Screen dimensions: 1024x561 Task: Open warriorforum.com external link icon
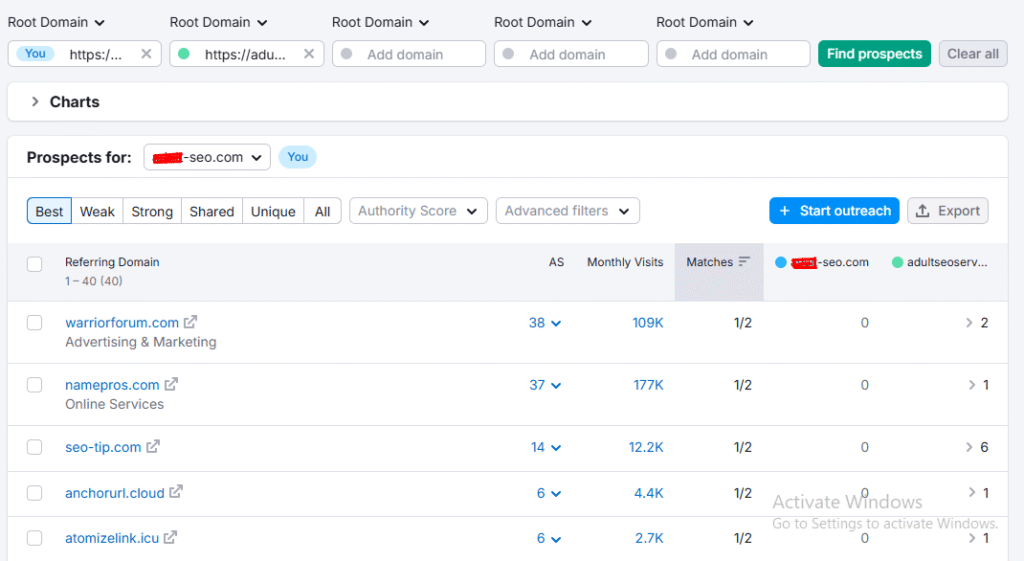pyautogui.click(x=190, y=322)
